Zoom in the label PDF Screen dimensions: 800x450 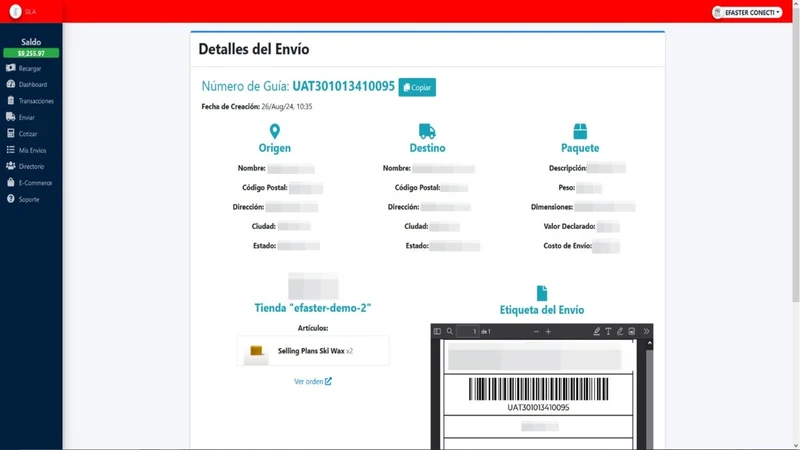pyautogui.click(x=548, y=332)
